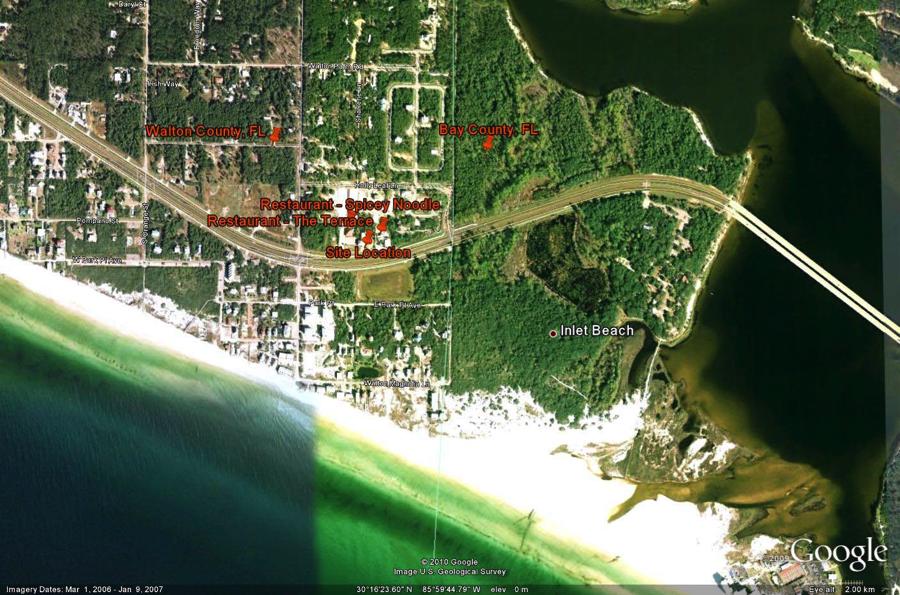Viewport: 900px width, 595px height.
Task: Select the Spicey Noodle restaurant pushpin
Action: (382, 224)
